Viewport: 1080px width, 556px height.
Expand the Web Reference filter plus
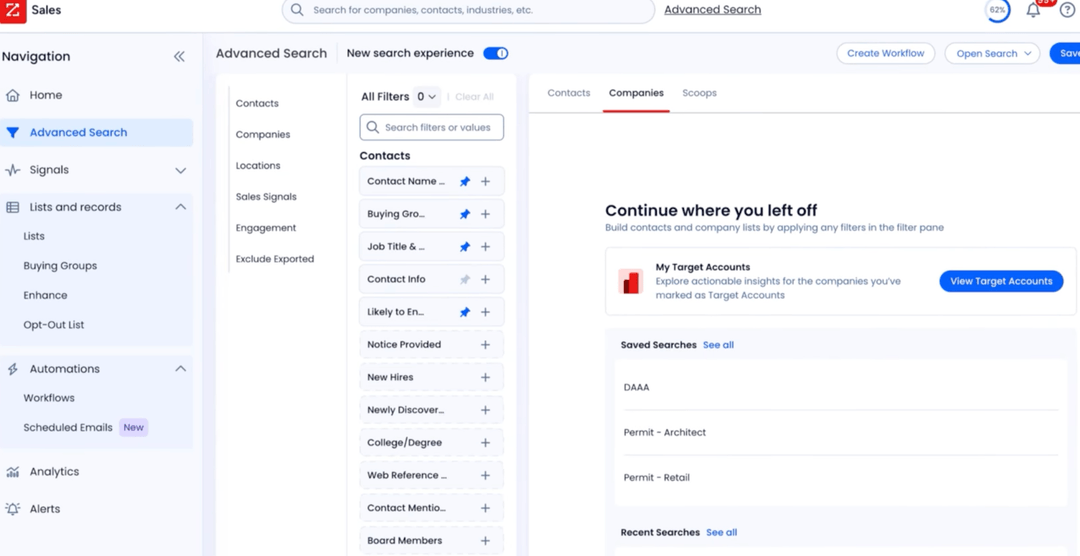pyautogui.click(x=486, y=475)
